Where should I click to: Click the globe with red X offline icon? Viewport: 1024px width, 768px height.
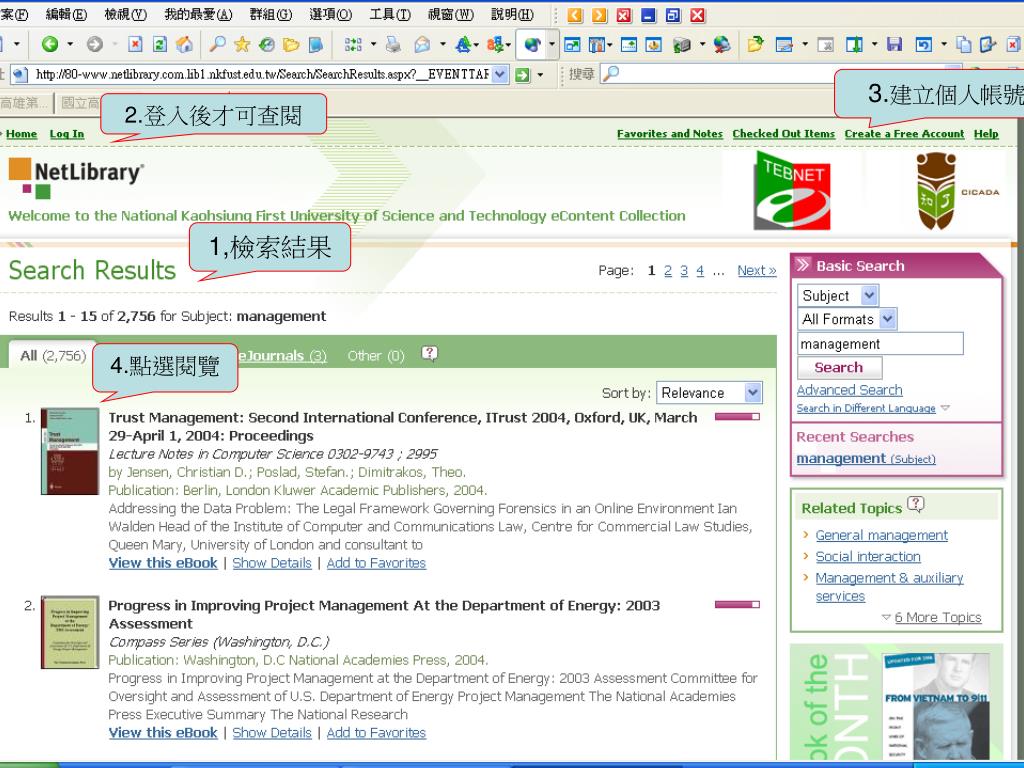[x=722, y=44]
